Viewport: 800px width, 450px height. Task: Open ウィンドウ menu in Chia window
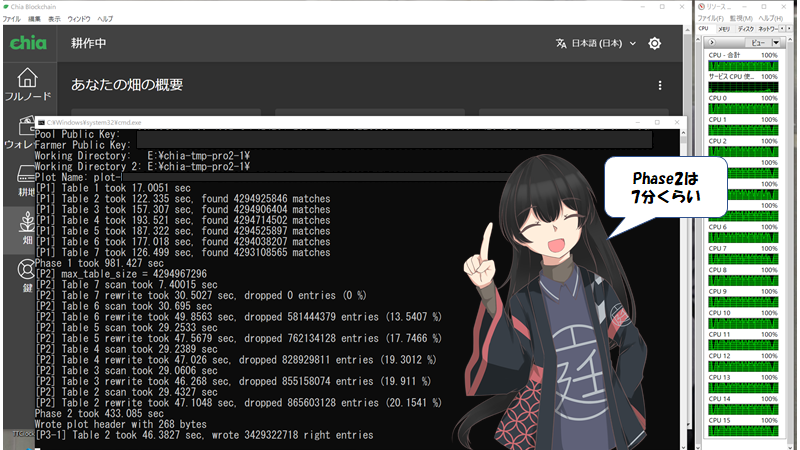point(79,19)
